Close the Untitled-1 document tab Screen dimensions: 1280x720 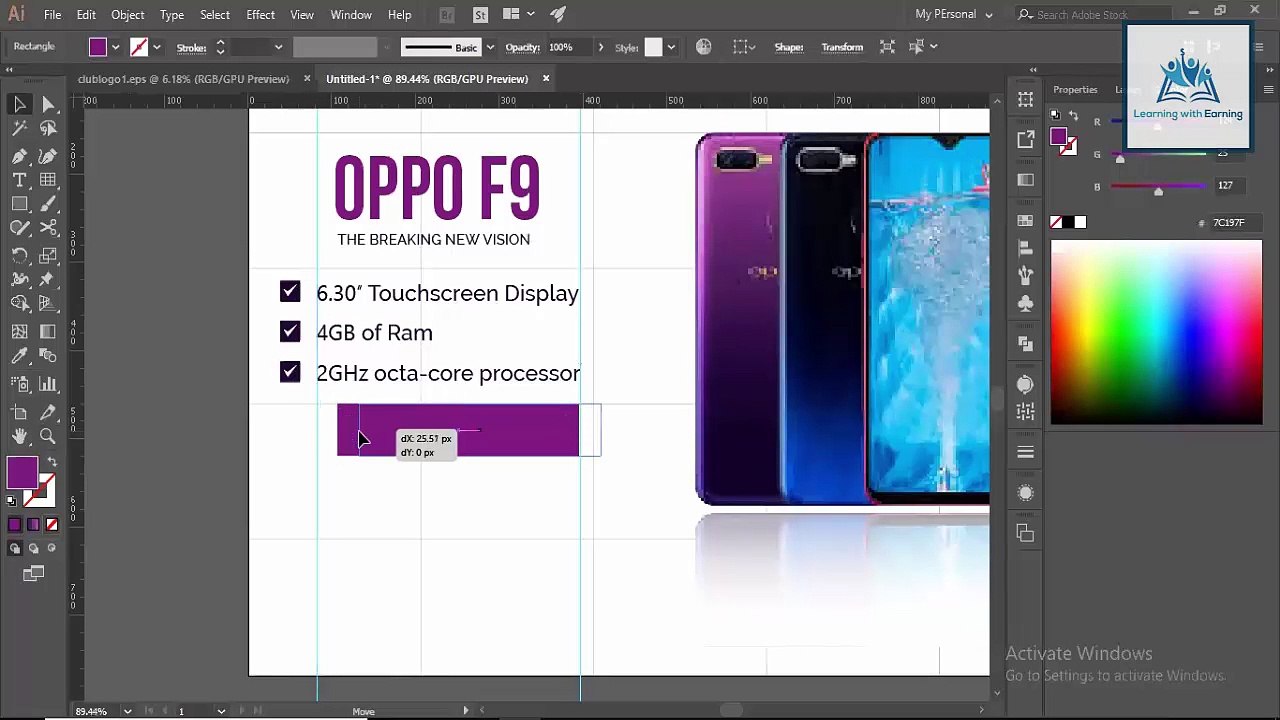click(546, 79)
